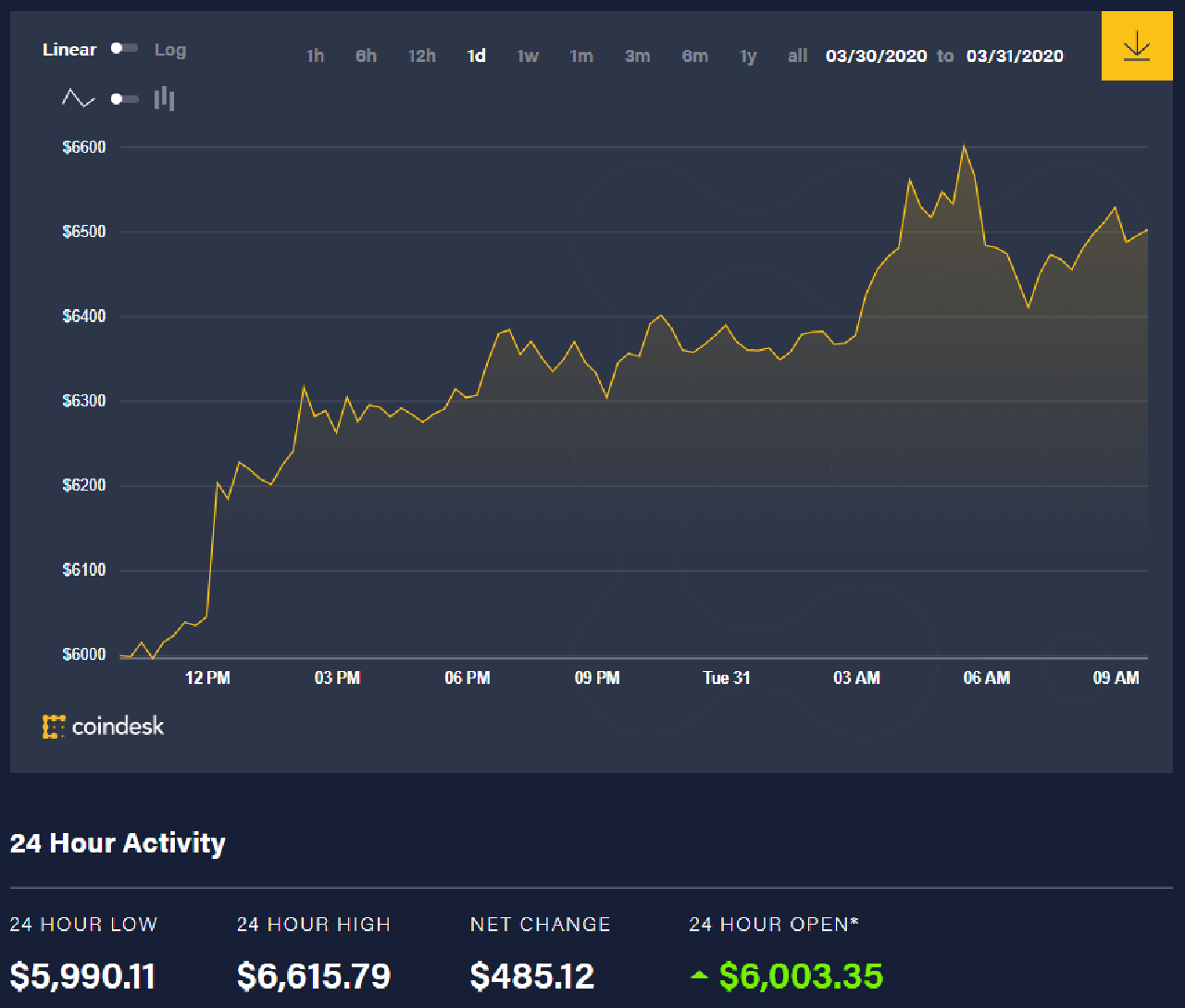Click the $5,990.11 low value

point(83,977)
